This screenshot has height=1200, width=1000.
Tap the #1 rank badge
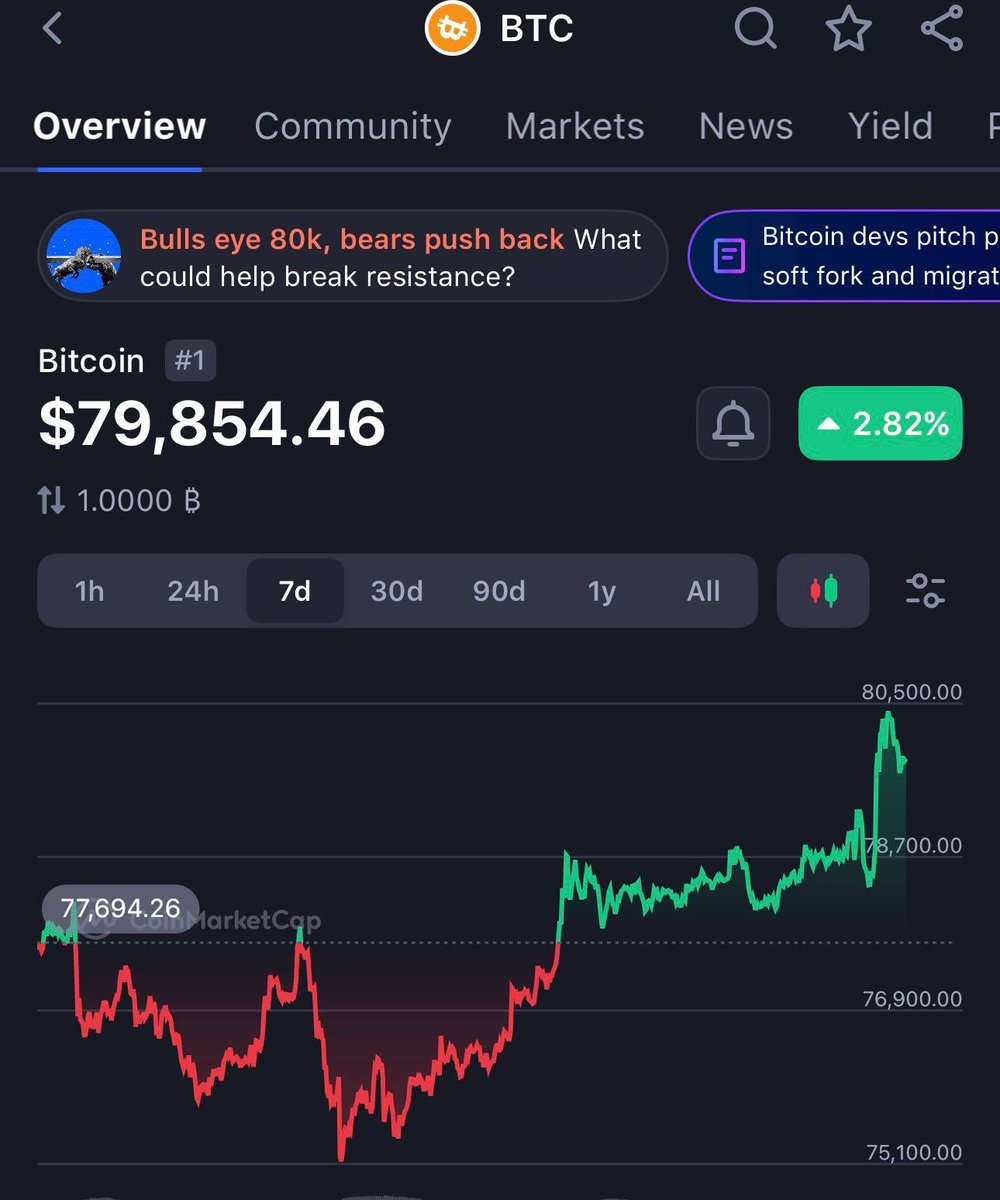190,360
